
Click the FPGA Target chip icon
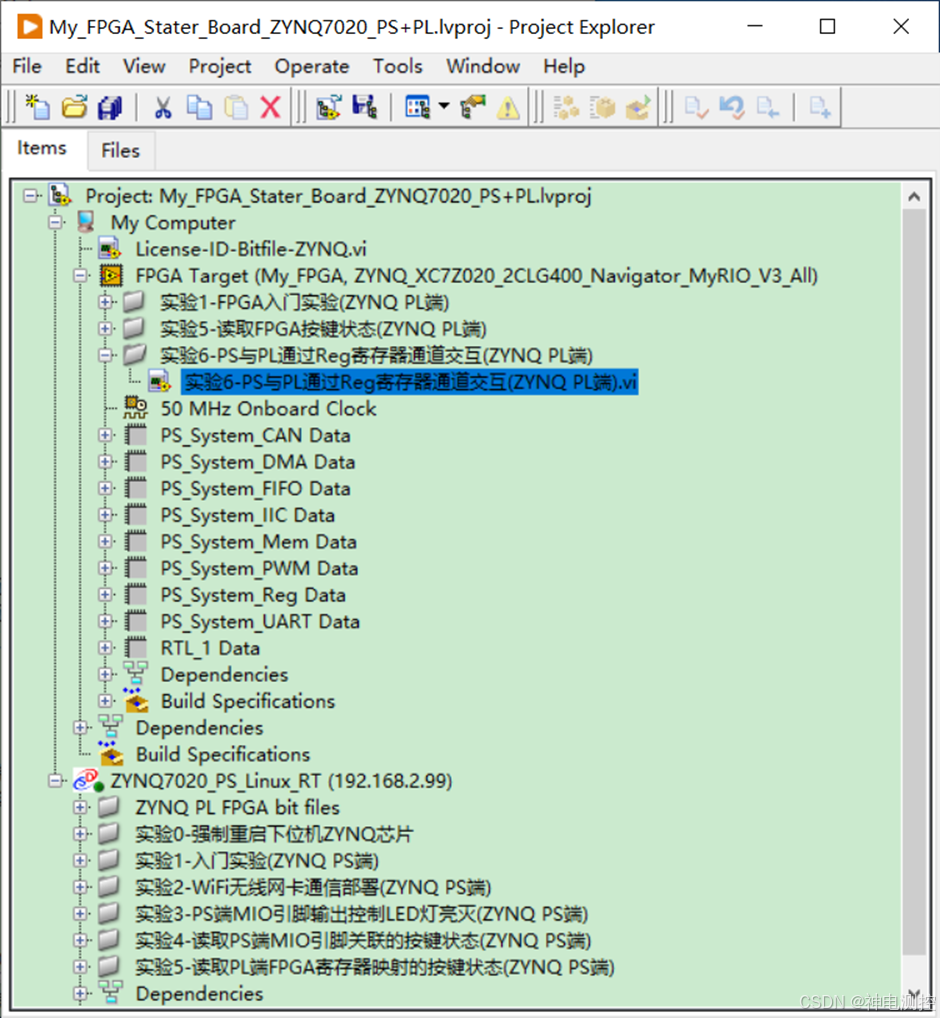[x=111, y=275]
